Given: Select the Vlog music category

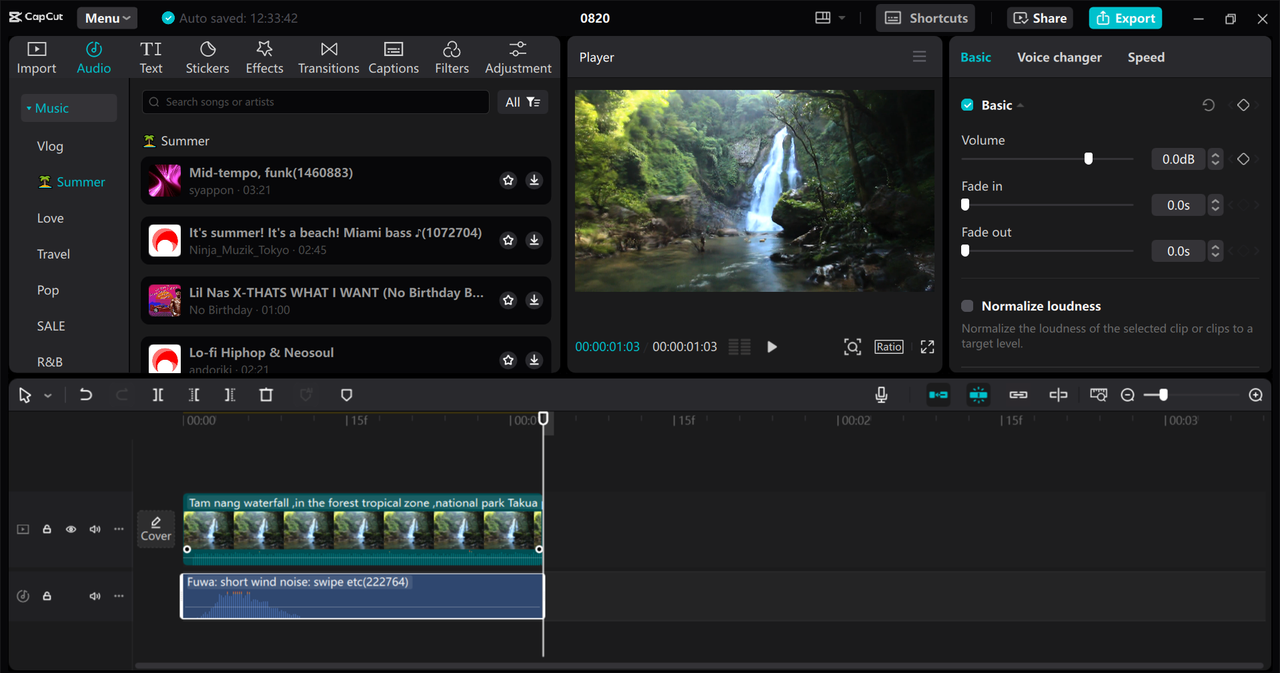Looking at the screenshot, I should point(50,146).
